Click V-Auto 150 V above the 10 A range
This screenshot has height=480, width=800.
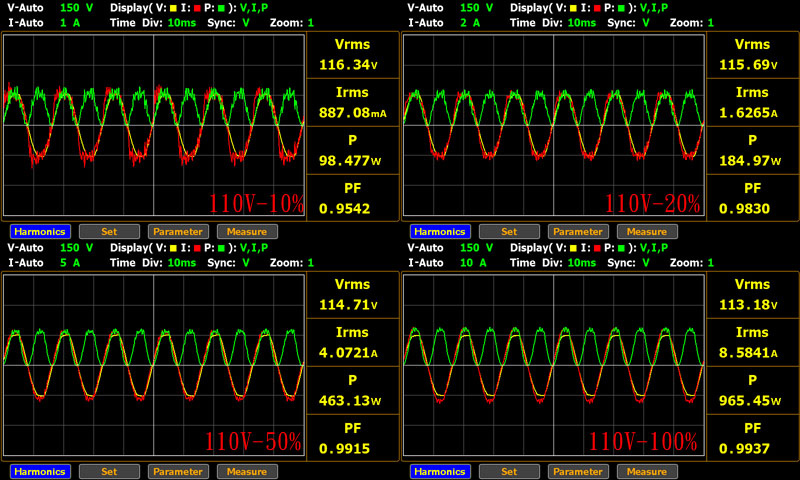(477, 248)
